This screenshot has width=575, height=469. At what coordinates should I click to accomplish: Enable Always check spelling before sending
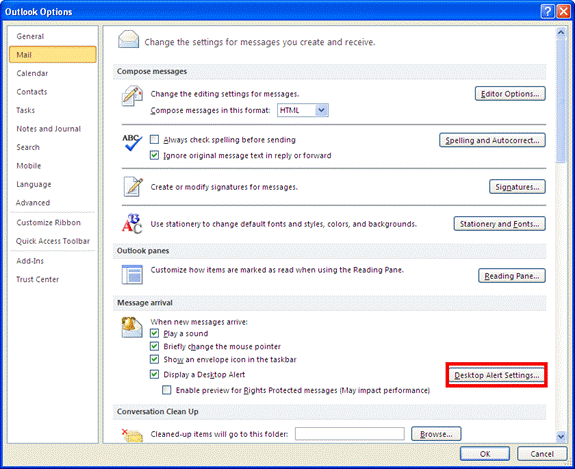pyautogui.click(x=154, y=140)
